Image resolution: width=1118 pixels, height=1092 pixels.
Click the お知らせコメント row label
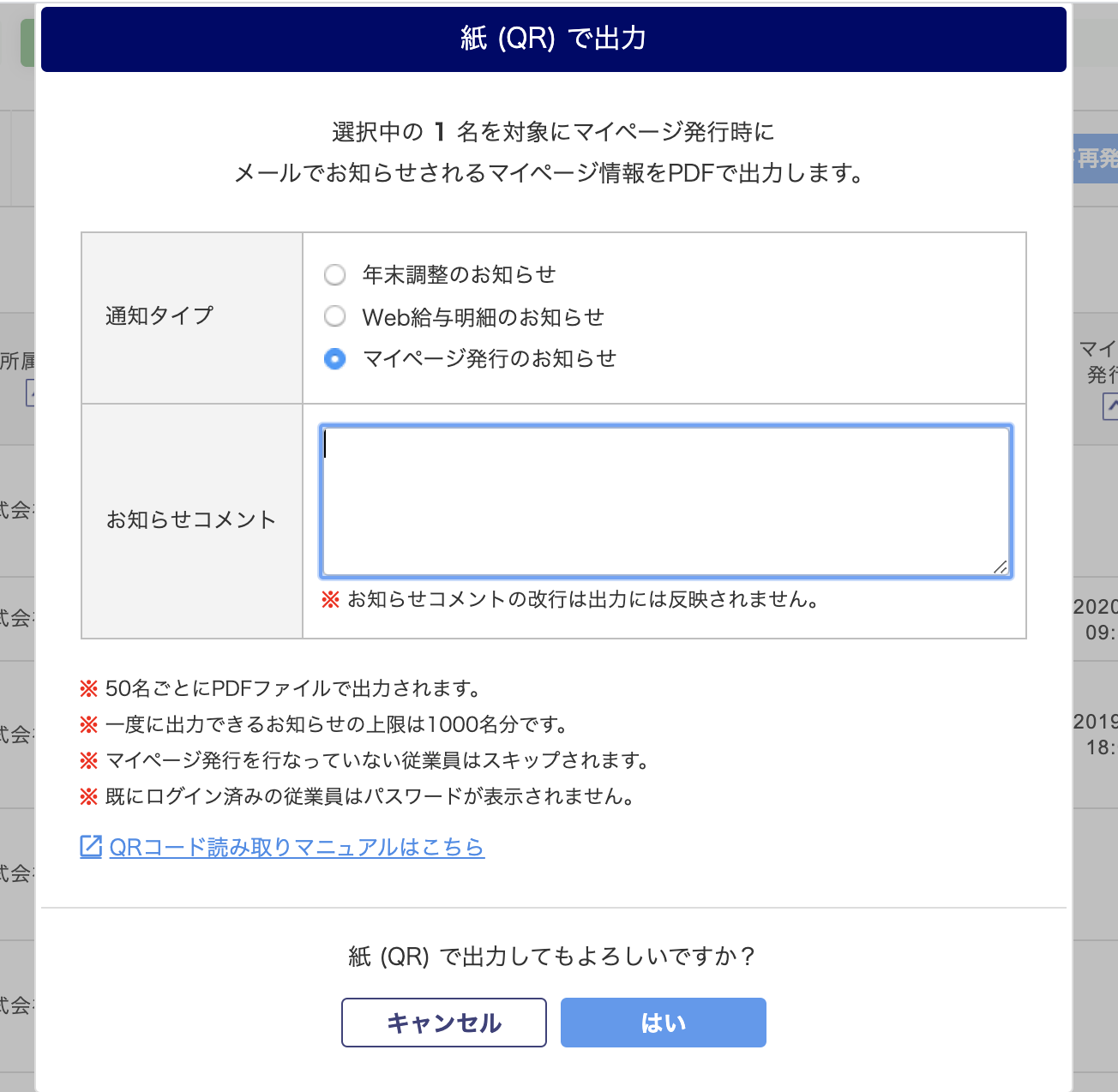[x=191, y=520]
